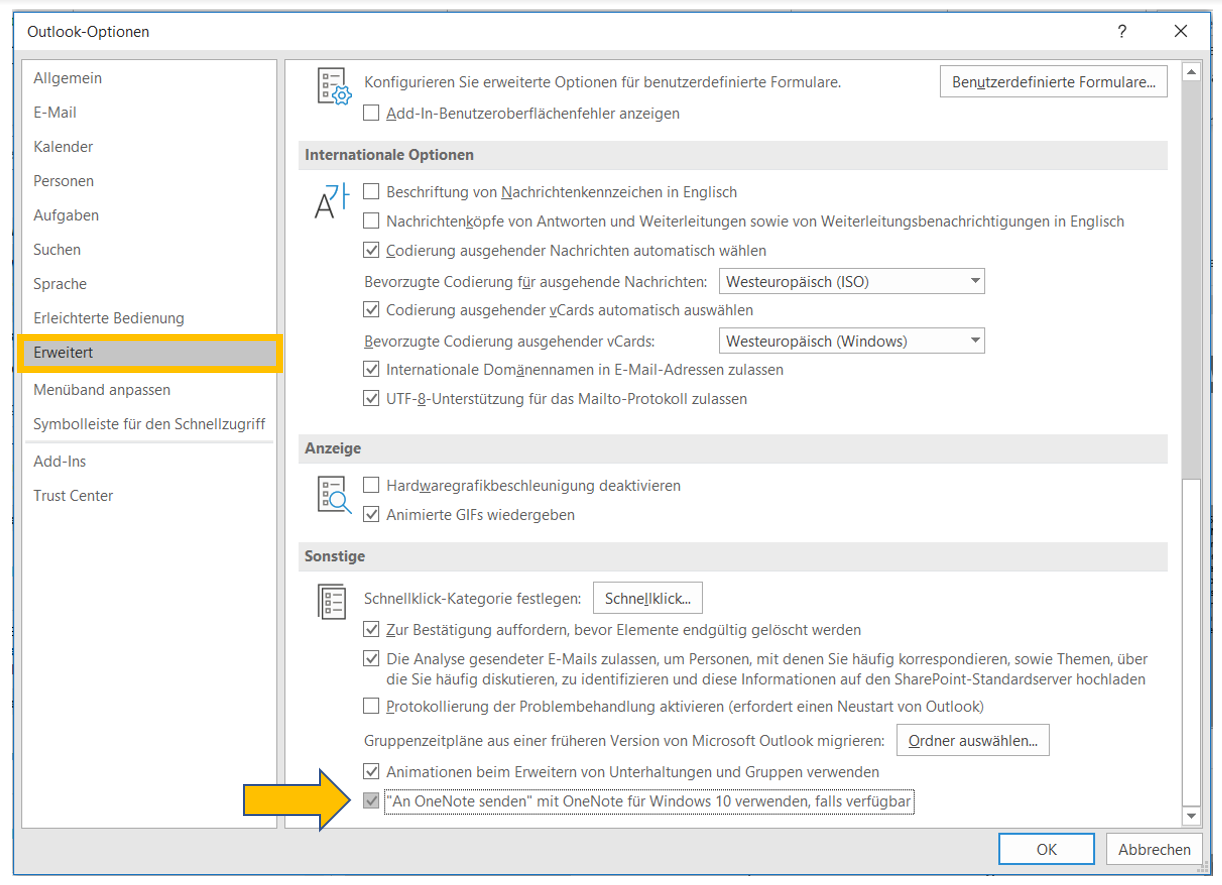Open Menüband anpassen page
Viewport: 1222px width, 885px height.
150,390
